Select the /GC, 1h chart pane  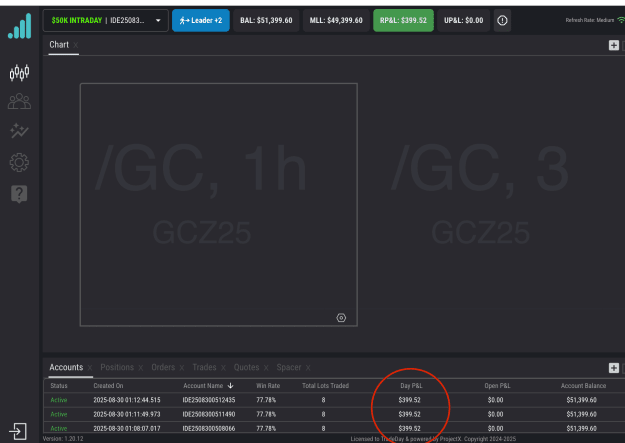(x=218, y=205)
